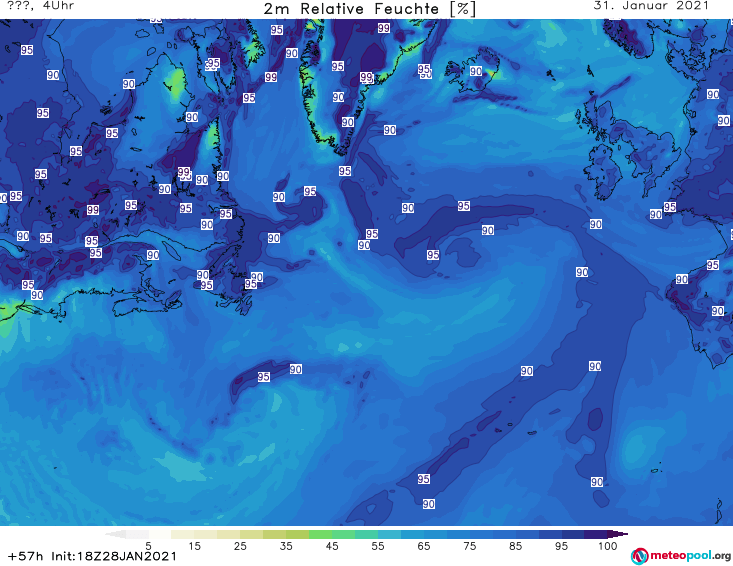Viewport: 733px width, 566px height.
Task: Click legend value 15
Action: (x=194, y=546)
